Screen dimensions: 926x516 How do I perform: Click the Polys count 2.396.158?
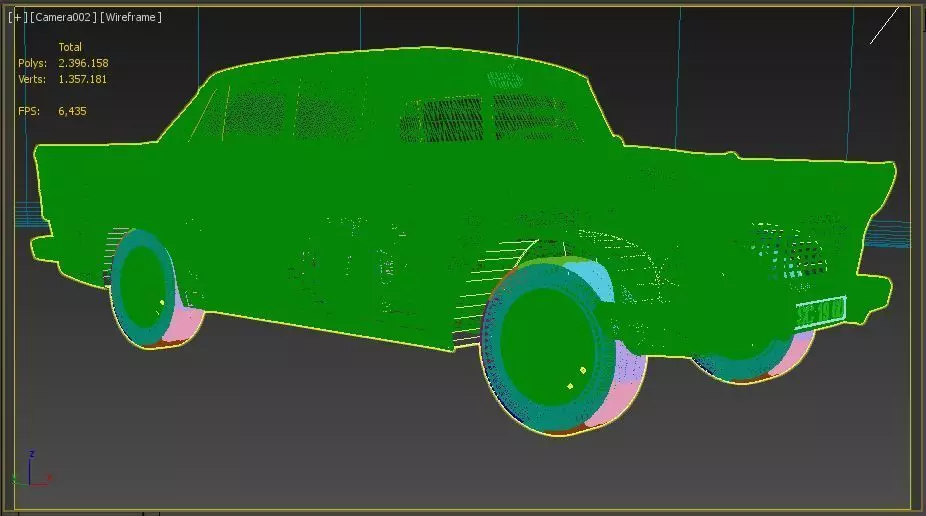coord(83,63)
